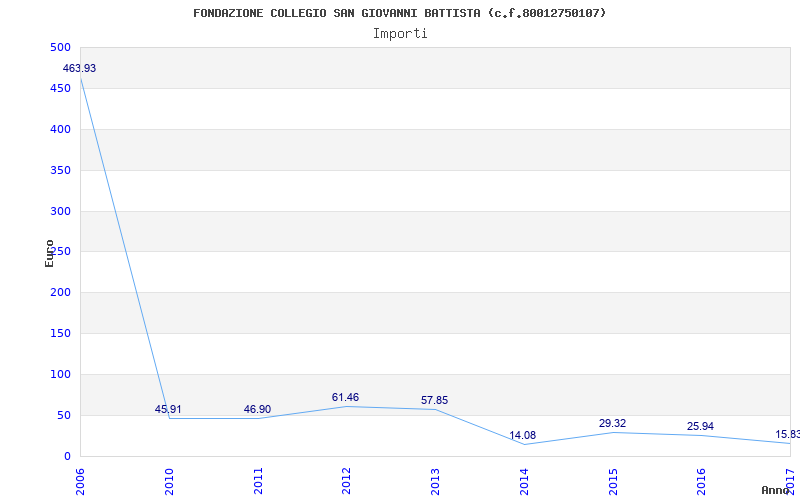
Task: Click the 2014 x-axis year label
Action: click(x=524, y=481)
